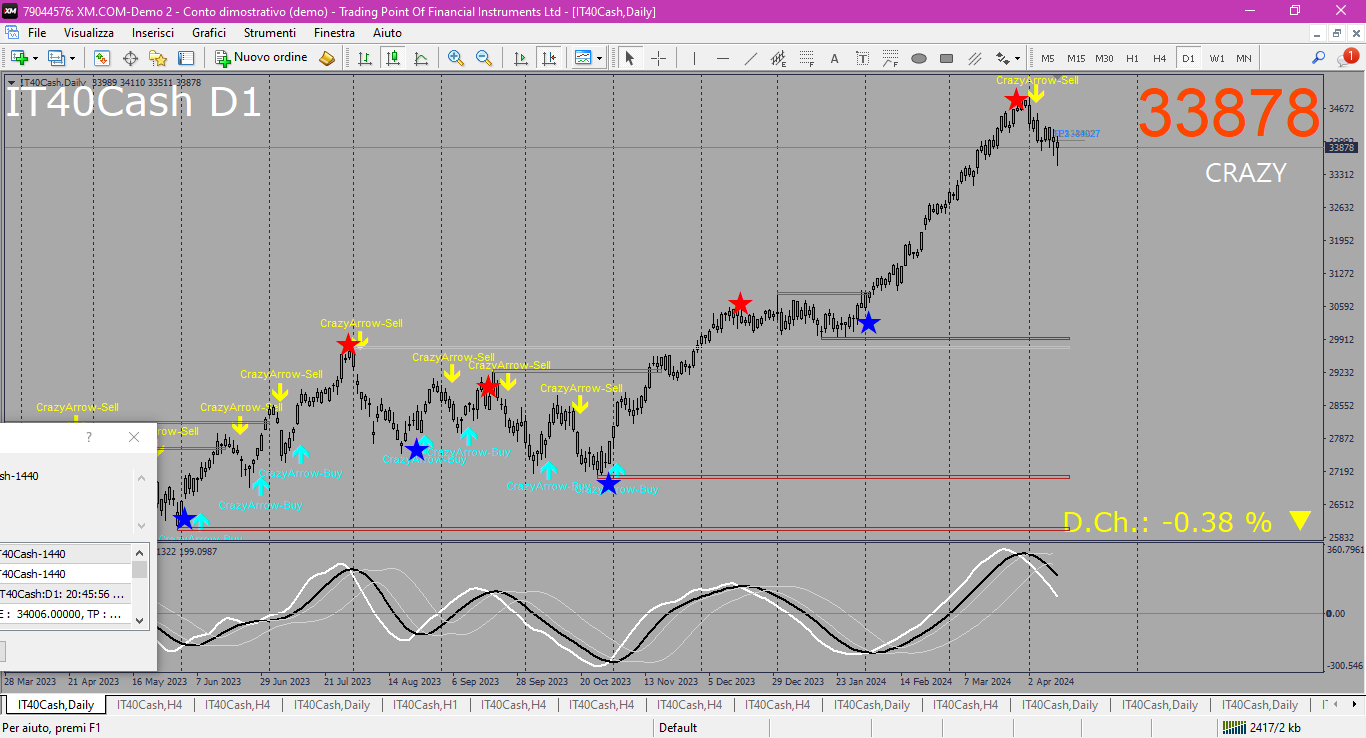Expand the profiles dropdown arrow

[72, 58]
